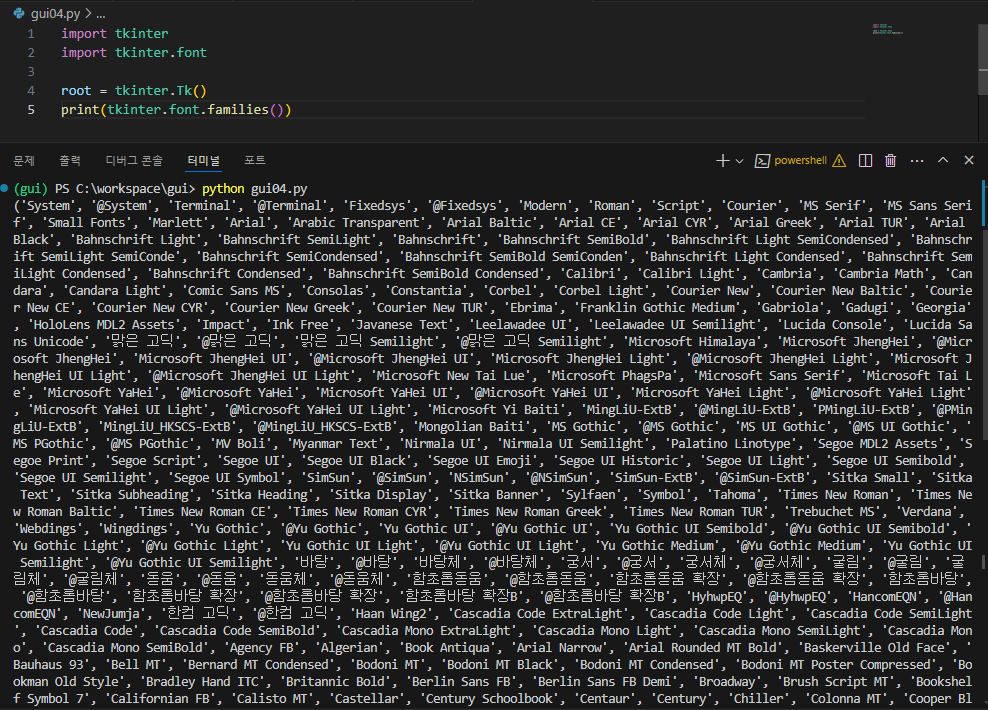Open the panel more actions menu
Screen dimensions: 988x710
[x=917, y=161]
